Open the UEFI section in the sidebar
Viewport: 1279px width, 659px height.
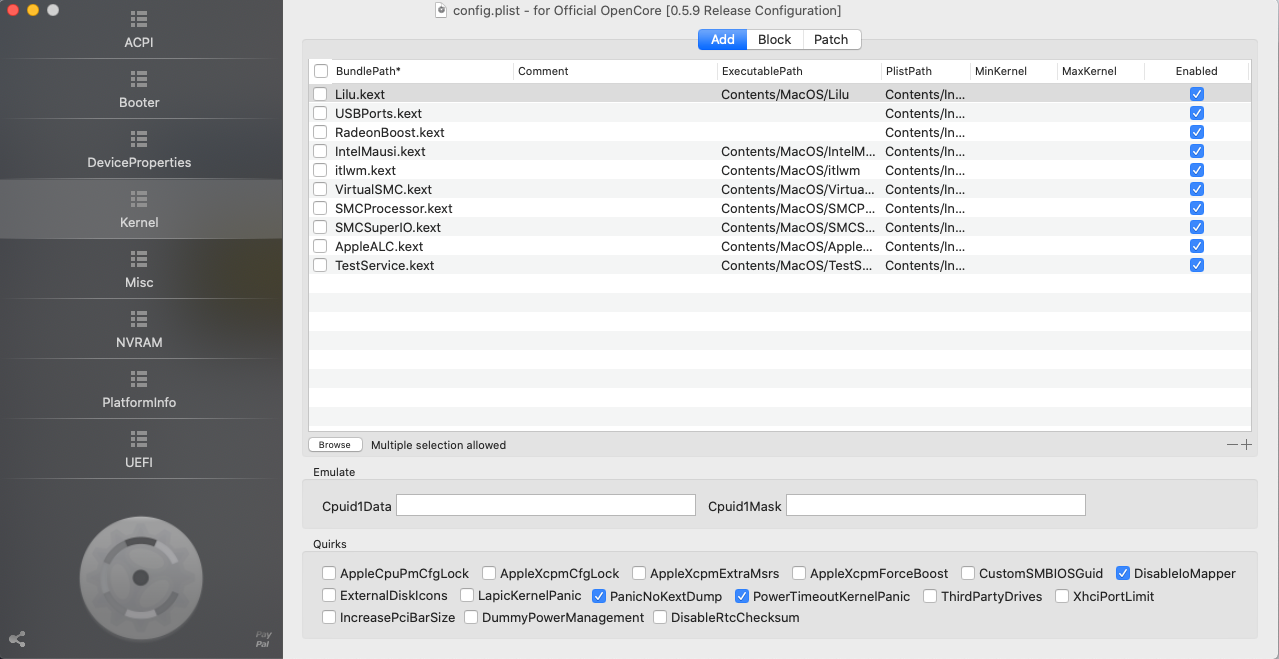coord(139,450)
